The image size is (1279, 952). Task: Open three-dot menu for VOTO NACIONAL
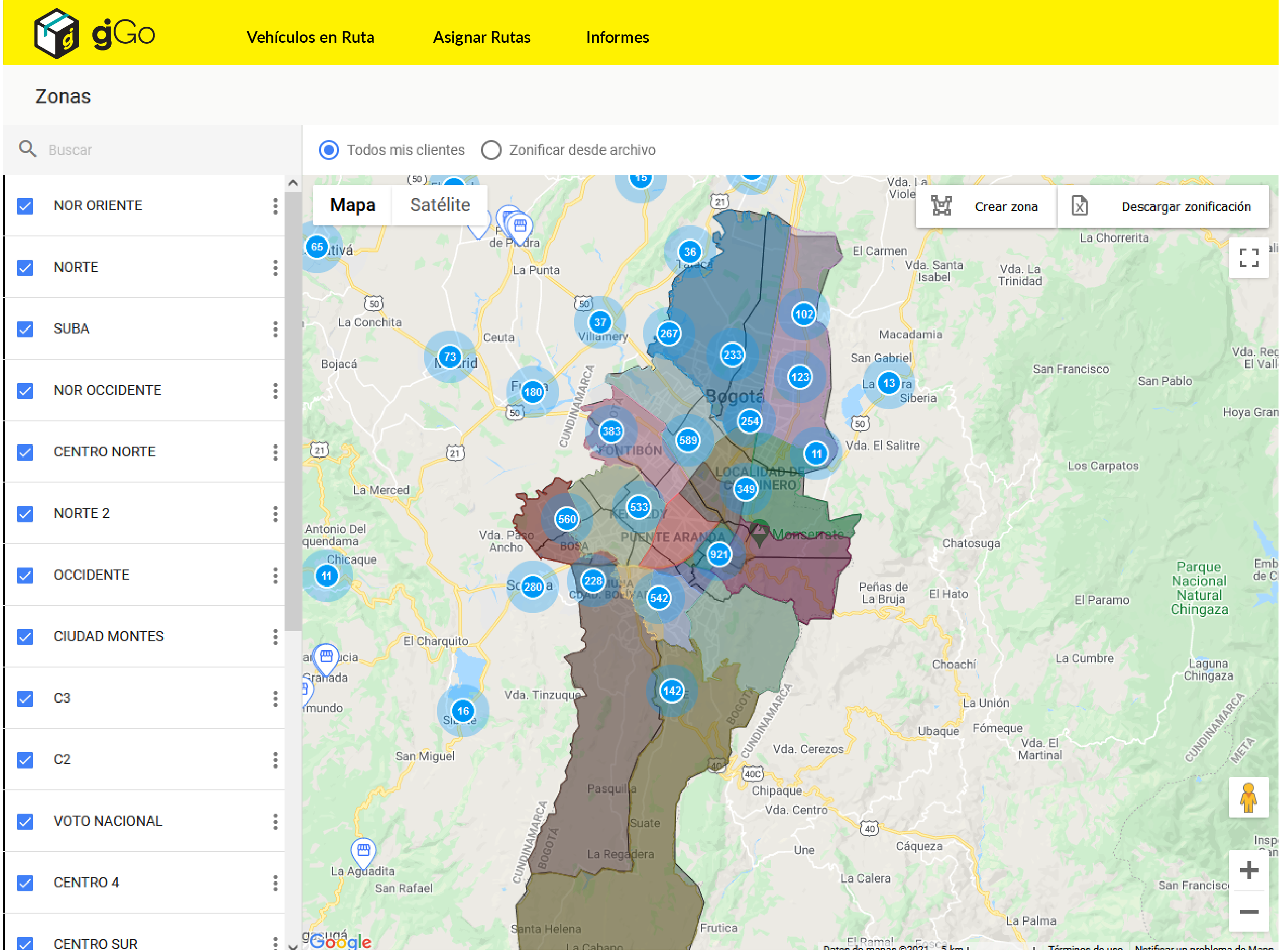(x=275, y=821)
